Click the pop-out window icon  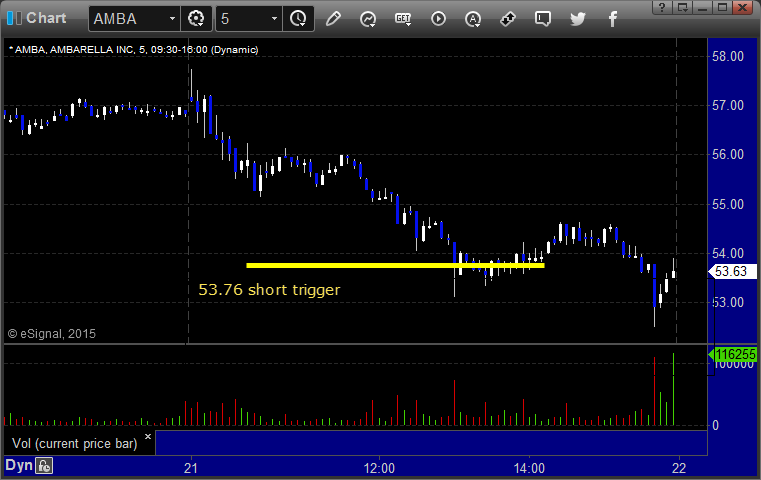tap(682, 7)
